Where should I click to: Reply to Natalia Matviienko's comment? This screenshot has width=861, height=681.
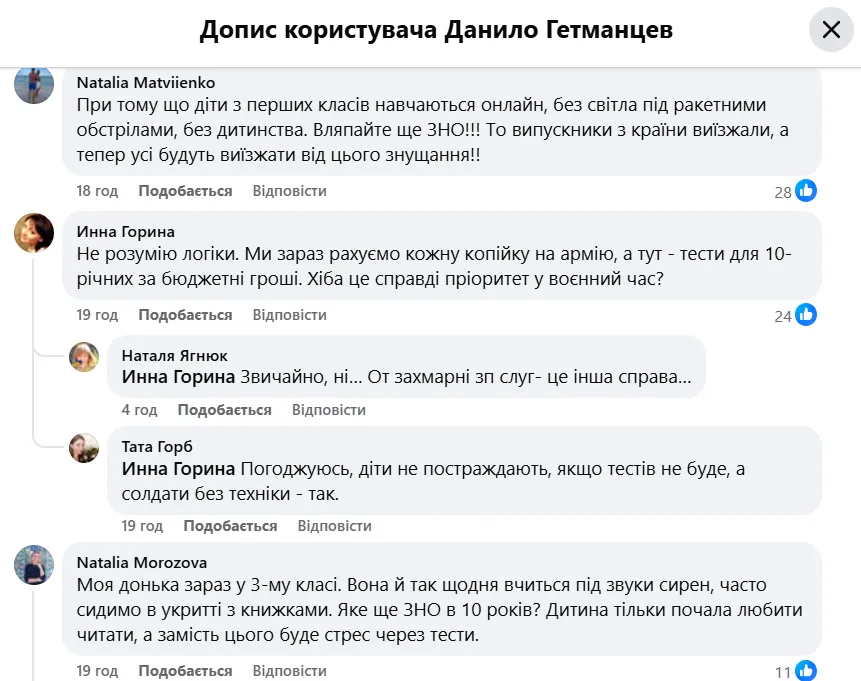(289, 191)
